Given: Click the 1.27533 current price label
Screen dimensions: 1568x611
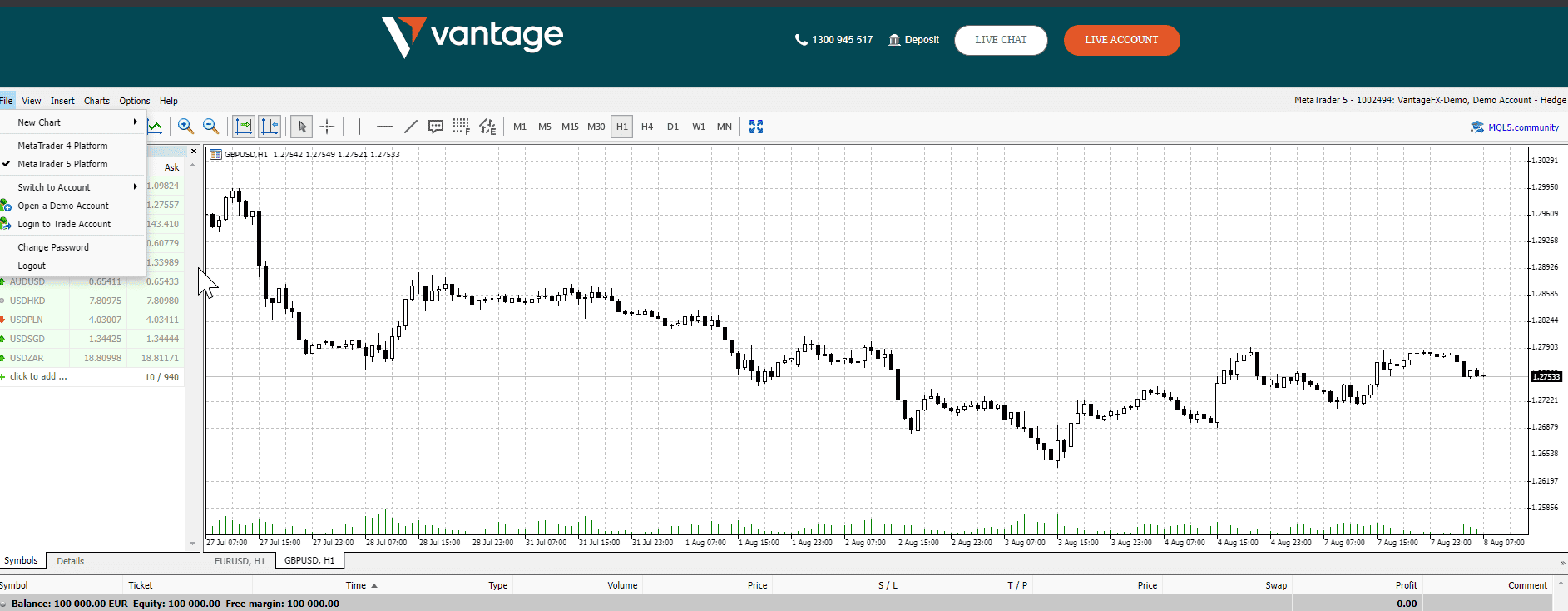Looking at the screenshot, I should coord(1547,376).
